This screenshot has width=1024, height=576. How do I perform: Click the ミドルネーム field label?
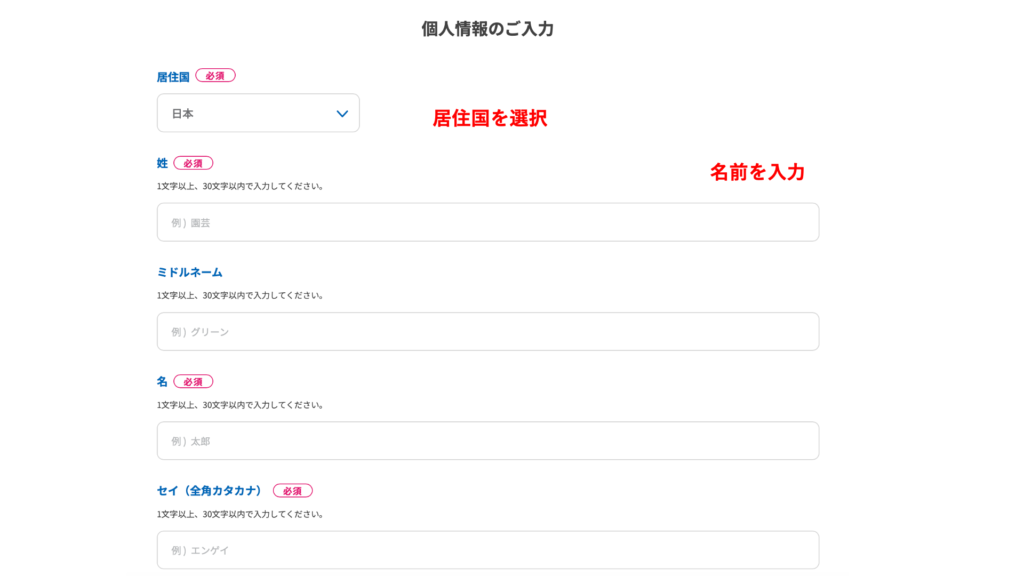tap(190, 272)
